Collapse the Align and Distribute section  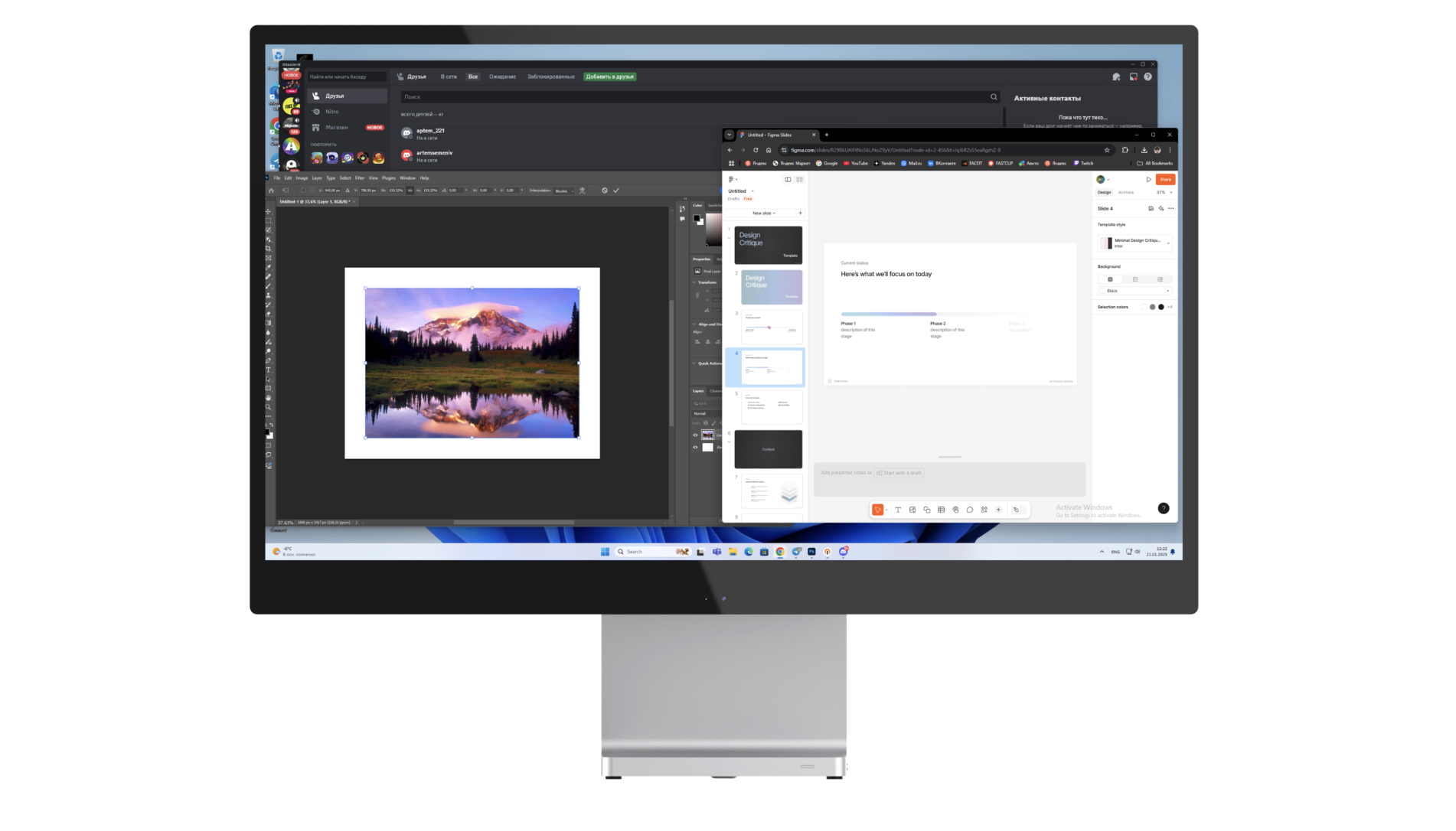pos(694,324)
